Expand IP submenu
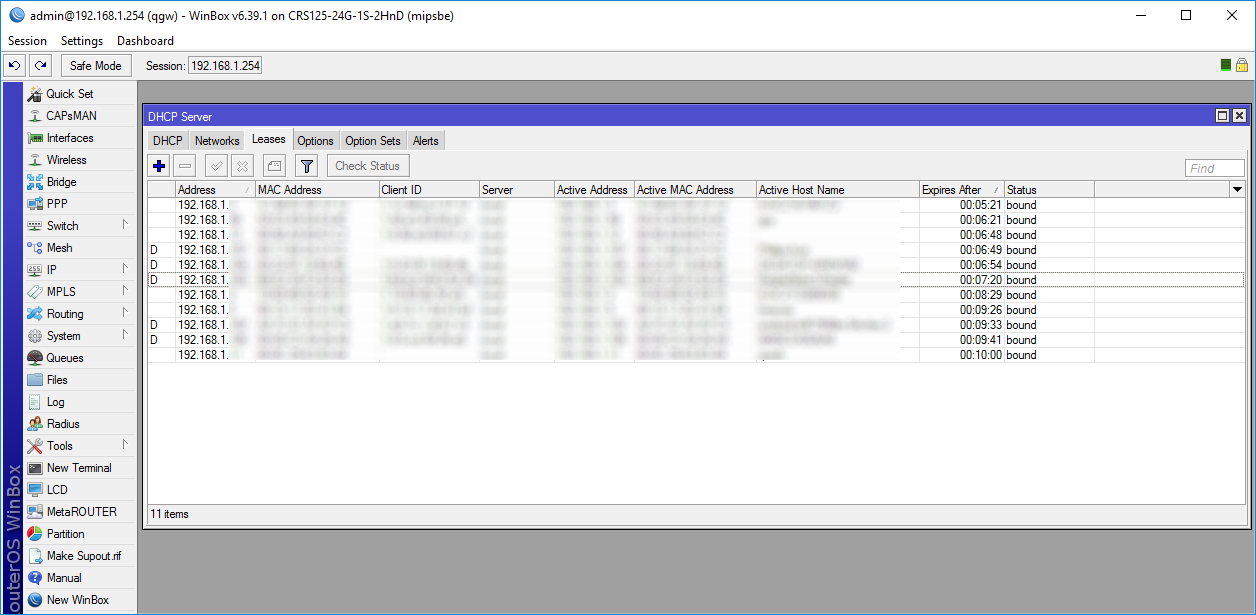 click(80, 270)
